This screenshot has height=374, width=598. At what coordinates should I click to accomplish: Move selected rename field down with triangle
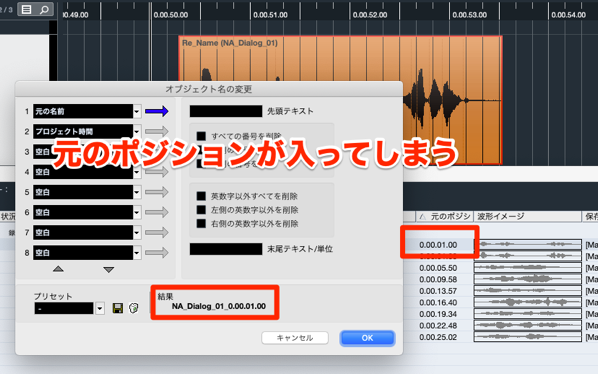coord(109,270)
